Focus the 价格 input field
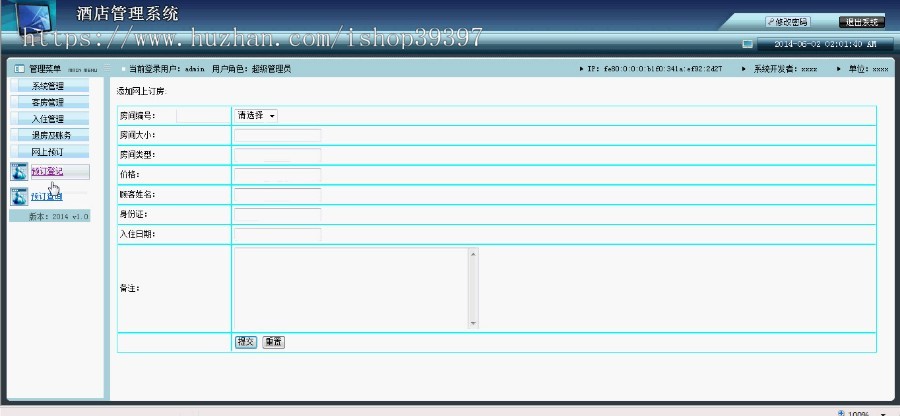The image size is (900, 416). 278,175
